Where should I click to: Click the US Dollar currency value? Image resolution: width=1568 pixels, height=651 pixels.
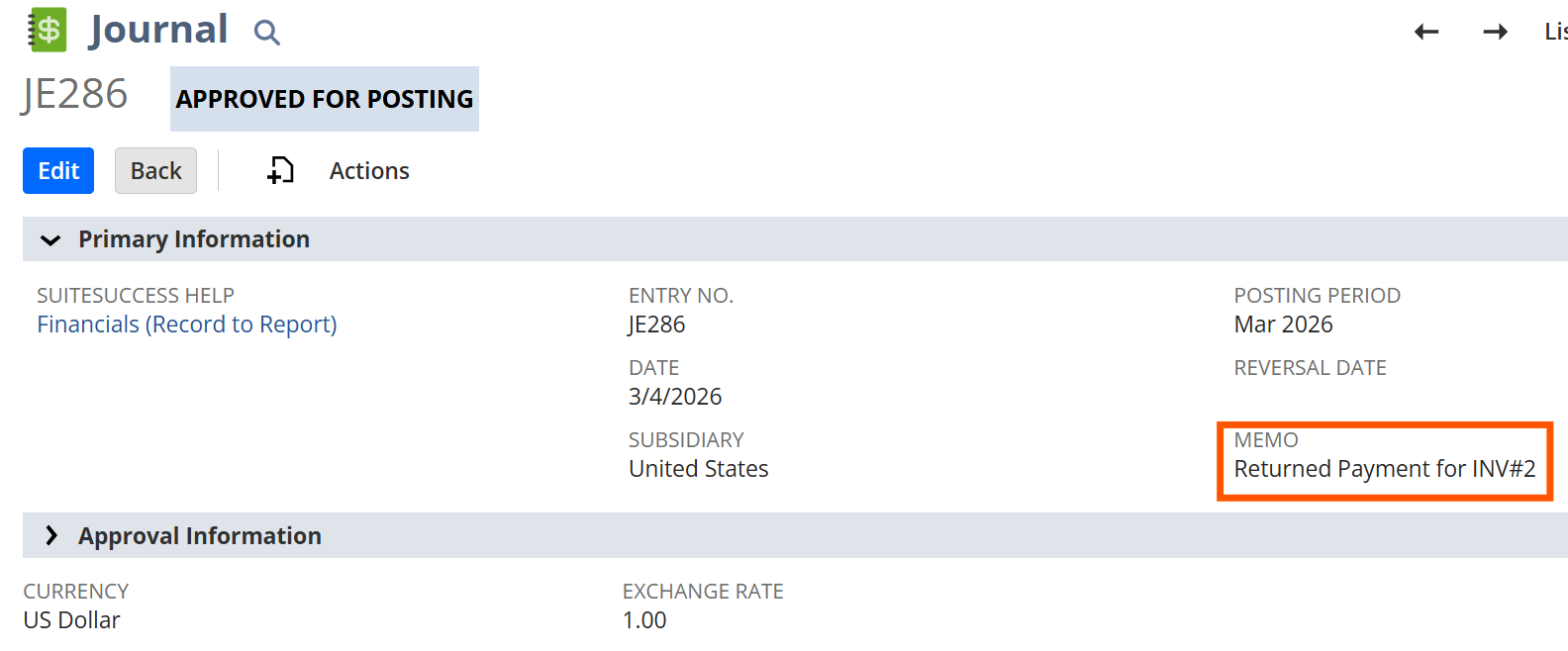(x=72, y=620)
